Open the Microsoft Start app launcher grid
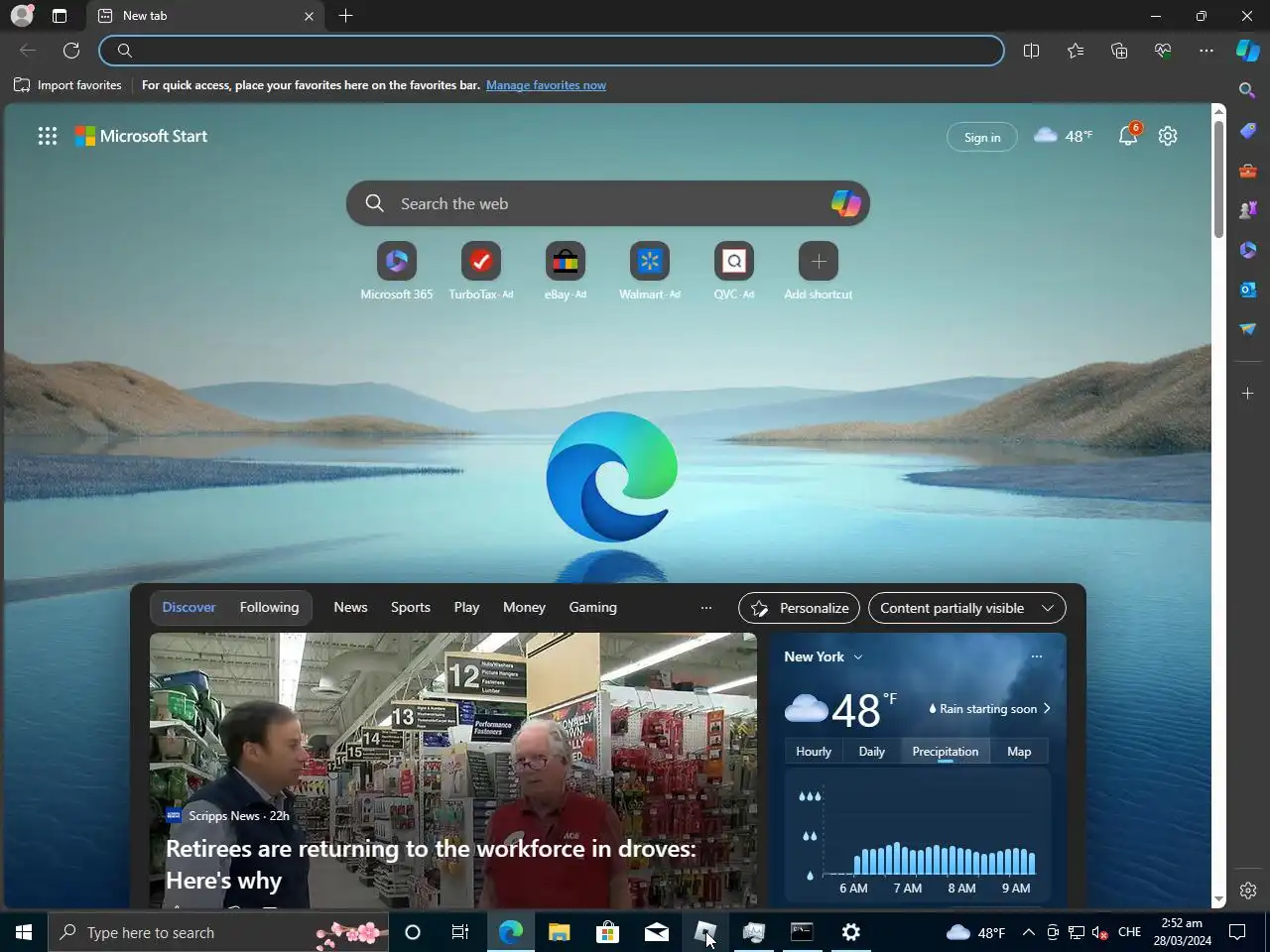The image size is (1270, 952). (48, 137)
